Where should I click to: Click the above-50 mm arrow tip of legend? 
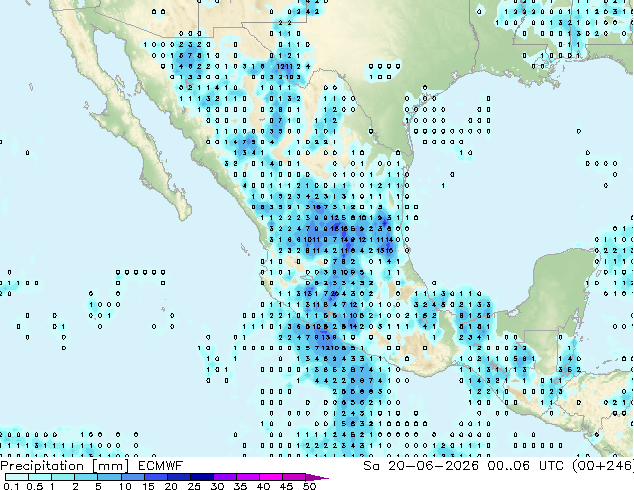pyautogui.click(x=317, y=477)
